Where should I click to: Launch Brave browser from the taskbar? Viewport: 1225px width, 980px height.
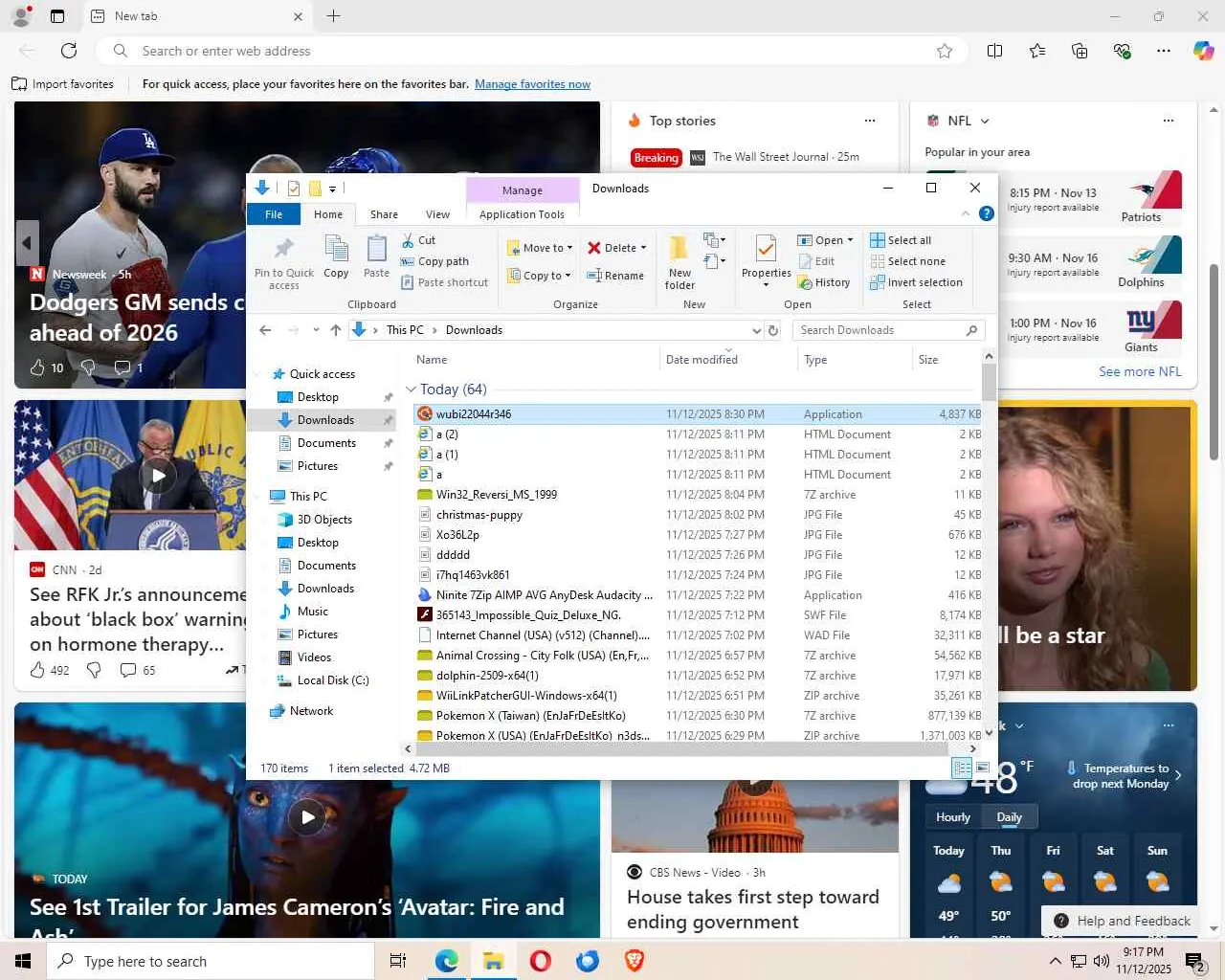(635, 961)
